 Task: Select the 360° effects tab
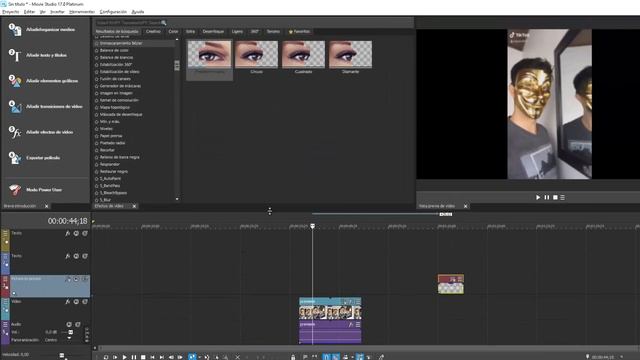coord(255,31)
